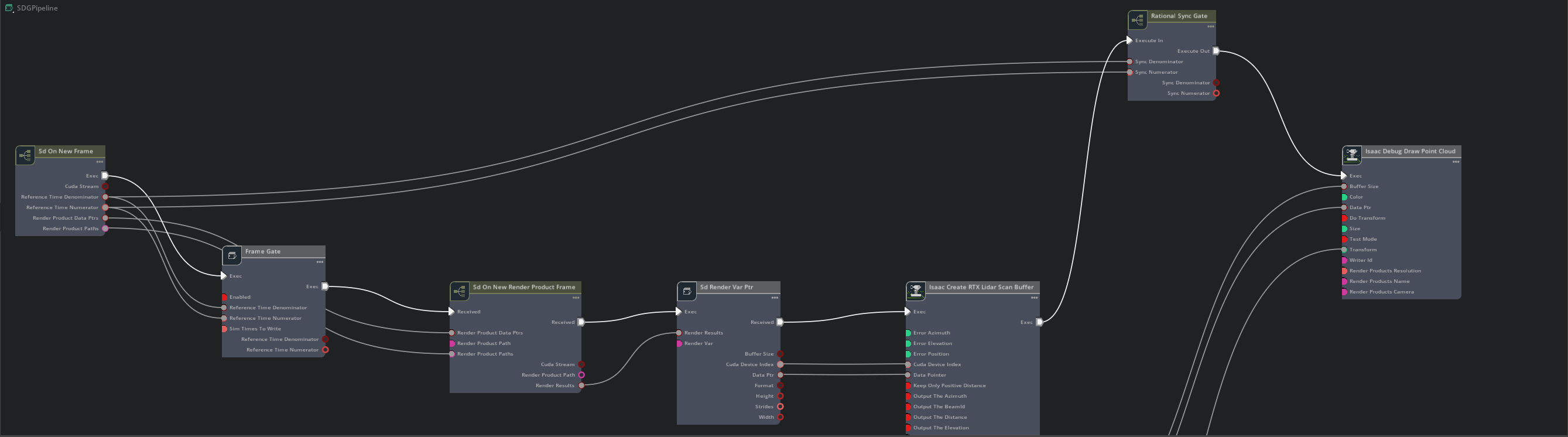1568x437 pixels.
Task: Click Output The BeamId port
Action: [x=908, y=407]
